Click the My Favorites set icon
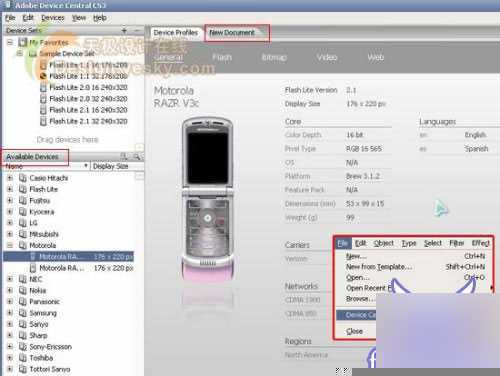 [x=23, y=42]
